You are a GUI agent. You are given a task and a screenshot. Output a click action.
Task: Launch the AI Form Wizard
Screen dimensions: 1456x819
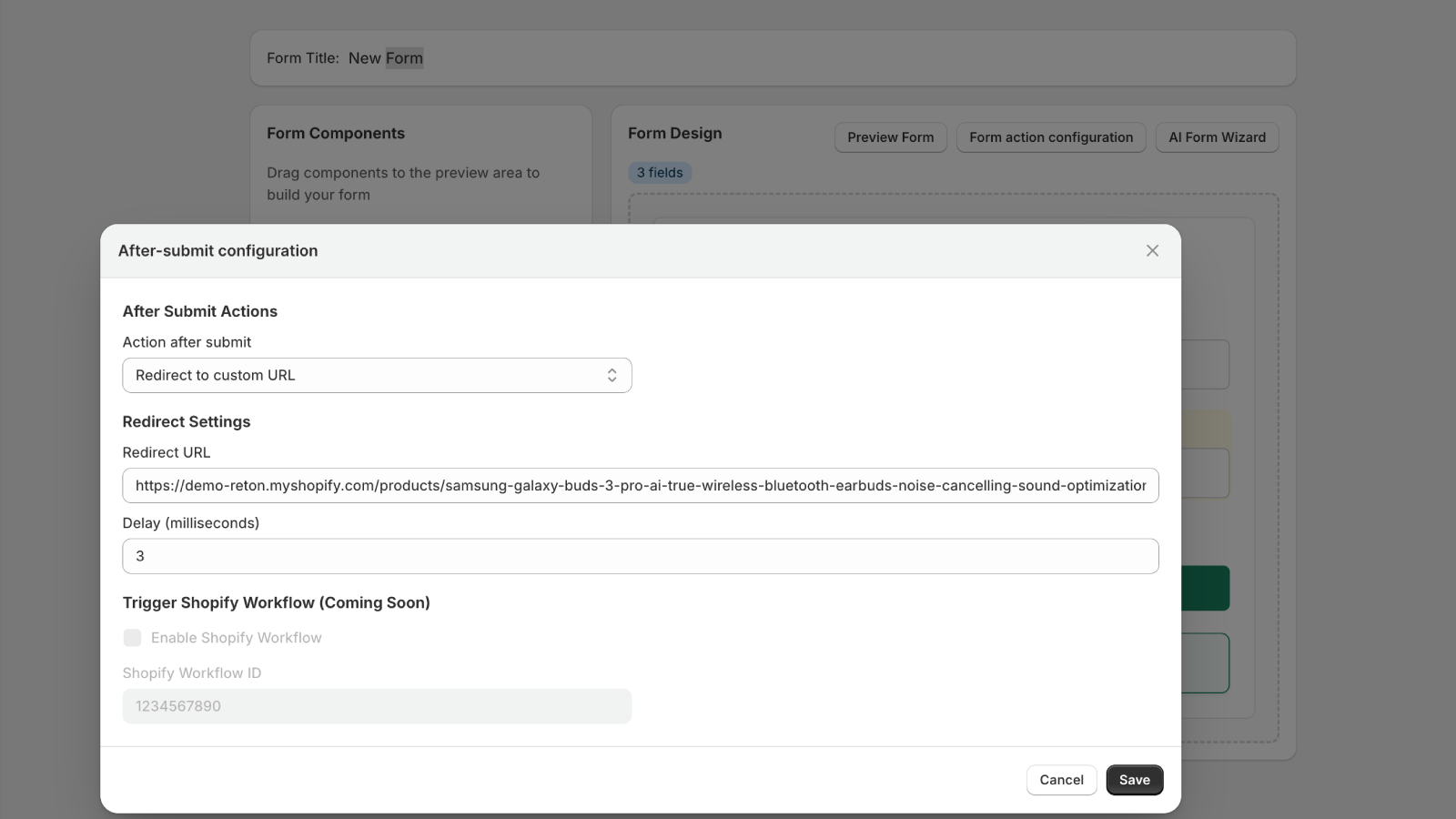point(1217,136)
